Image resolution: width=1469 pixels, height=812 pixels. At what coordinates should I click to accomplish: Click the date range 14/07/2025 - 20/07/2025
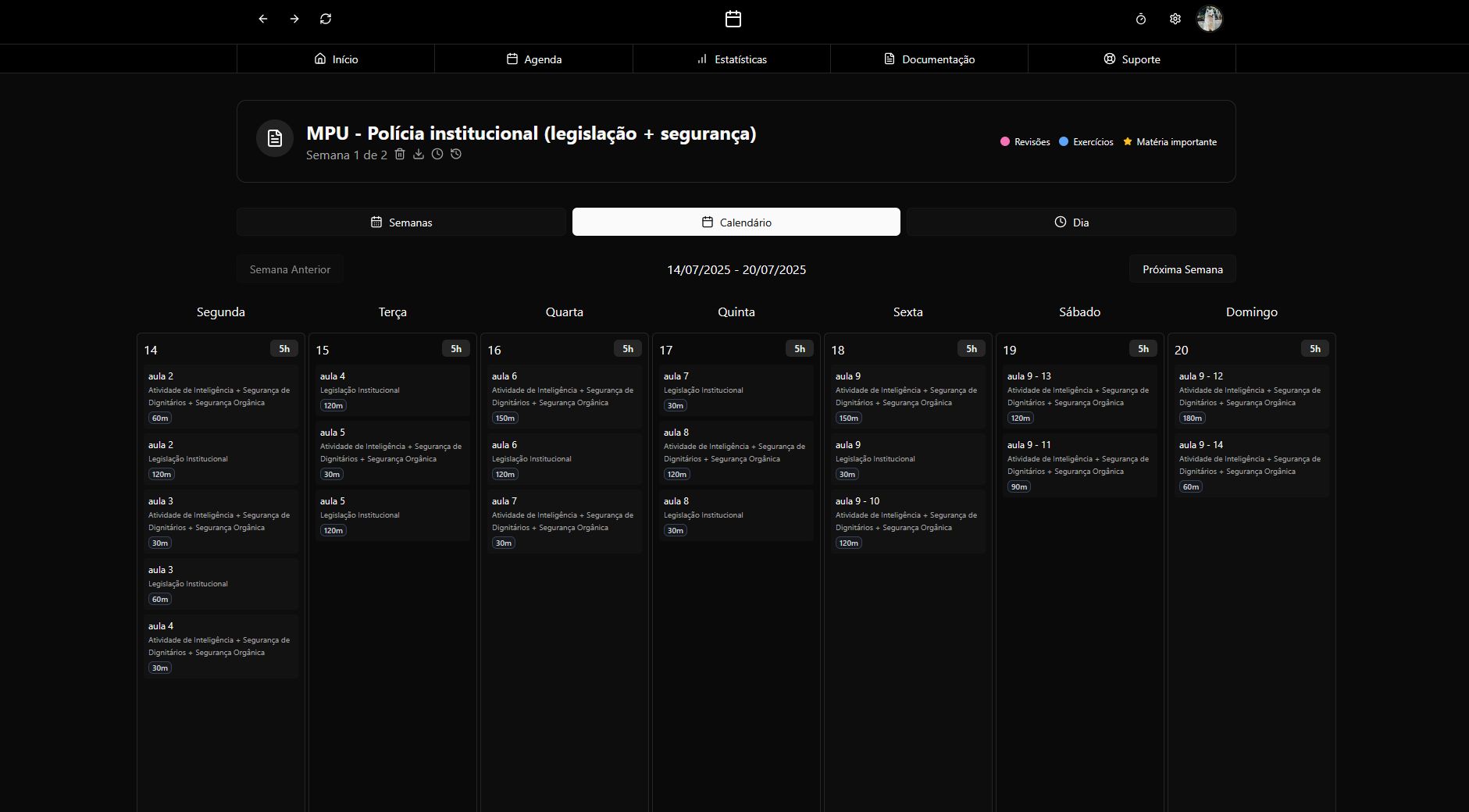[x=736, y=270]
